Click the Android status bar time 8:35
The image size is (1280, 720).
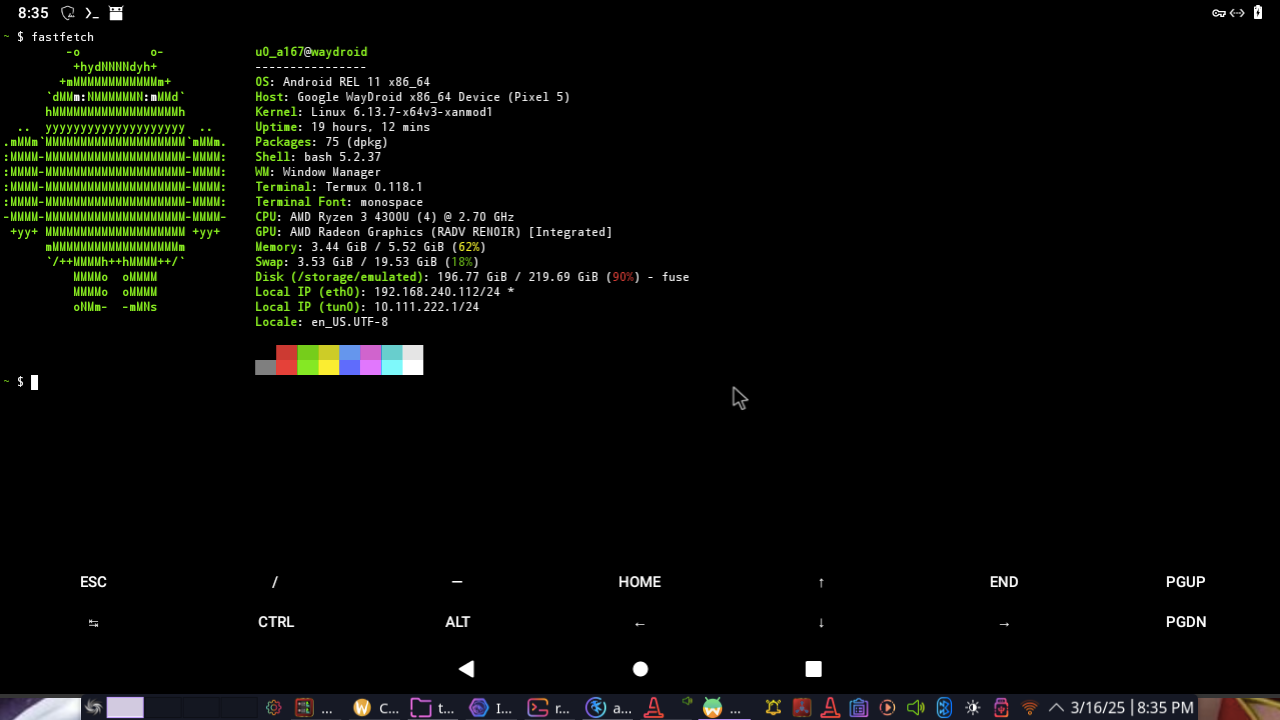point(33,14)
